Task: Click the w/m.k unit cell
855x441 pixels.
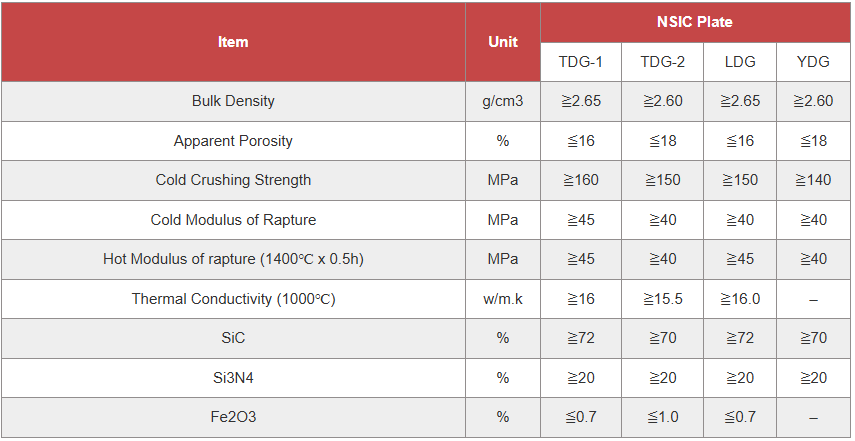Action: 503,299
